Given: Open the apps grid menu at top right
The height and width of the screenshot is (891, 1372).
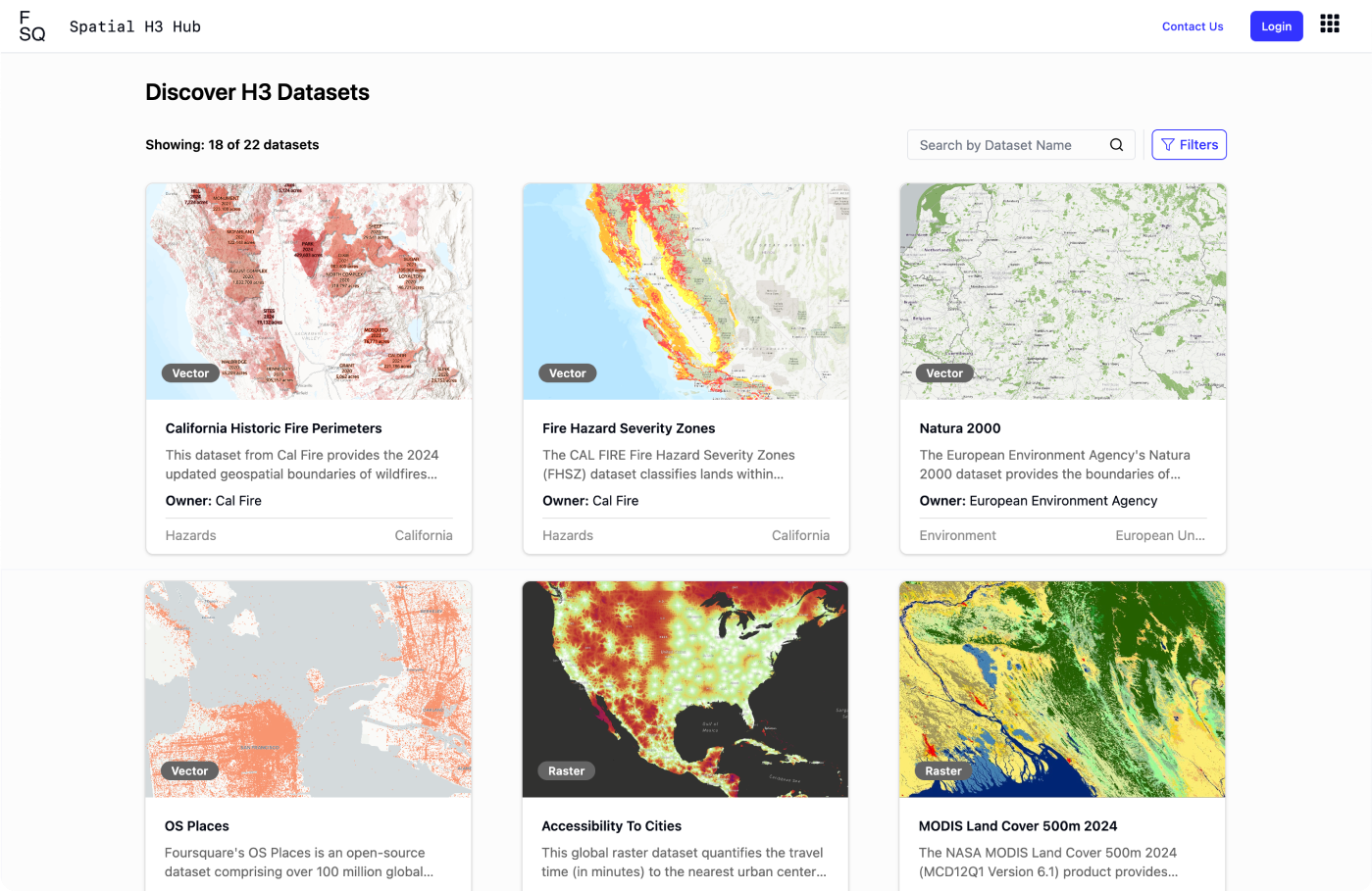Looking at the screenshot, I should tap(1330, 24).
